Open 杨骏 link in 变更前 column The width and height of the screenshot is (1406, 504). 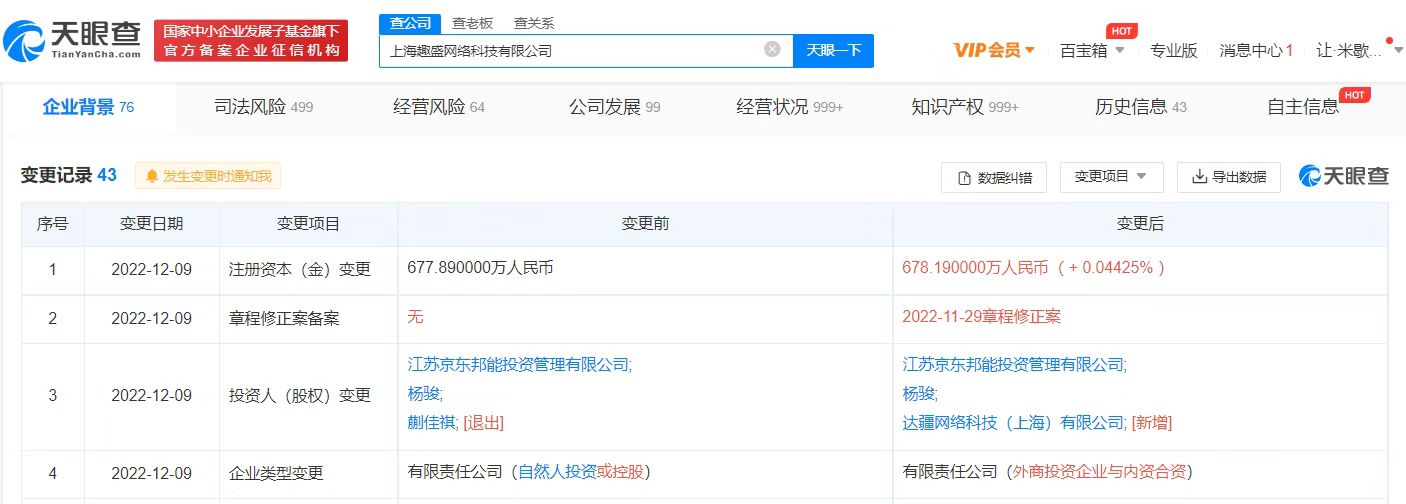point(425,394)
